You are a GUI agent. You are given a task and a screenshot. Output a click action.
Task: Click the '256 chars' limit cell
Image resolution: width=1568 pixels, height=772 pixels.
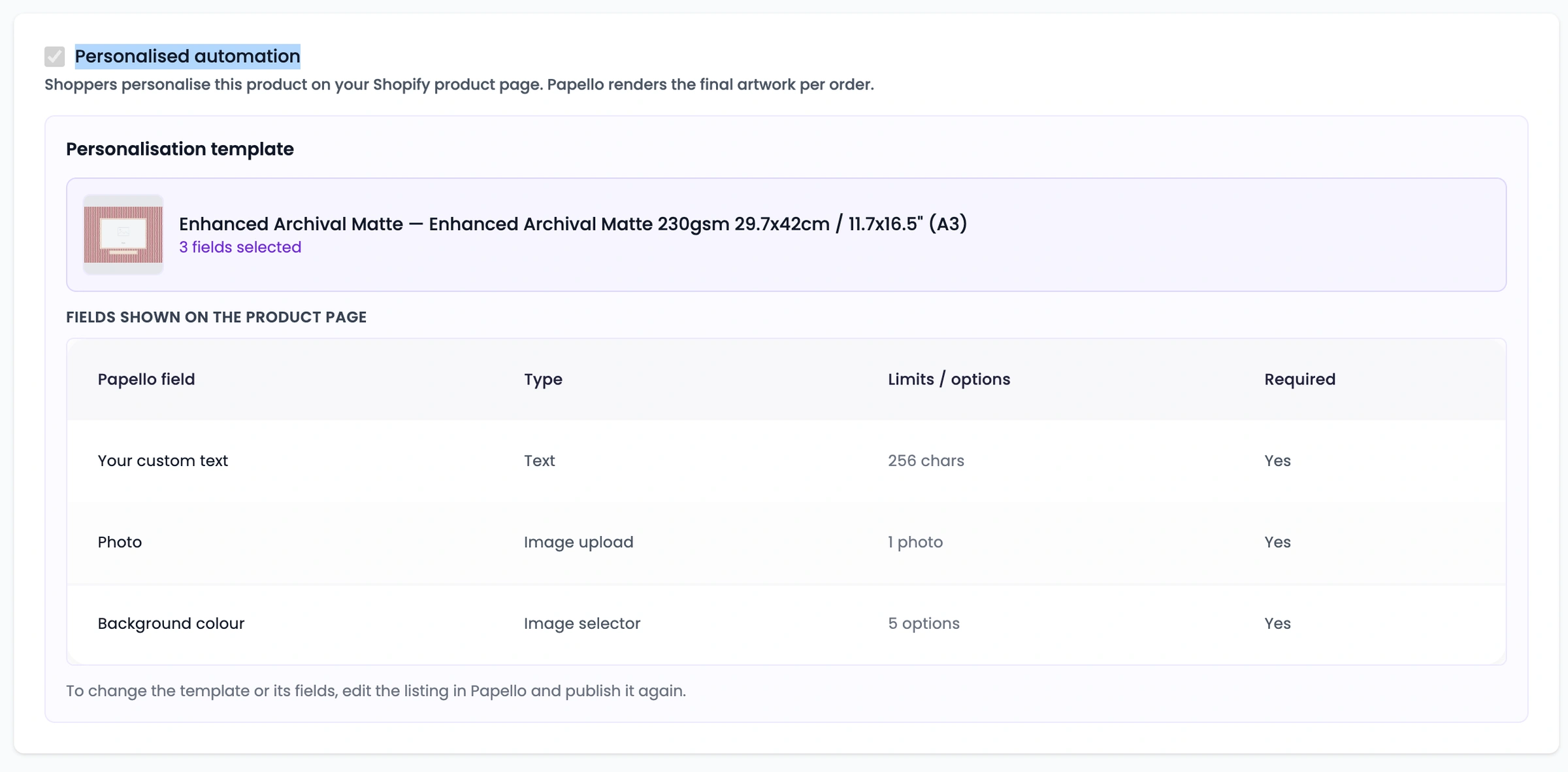coord(926,461)
